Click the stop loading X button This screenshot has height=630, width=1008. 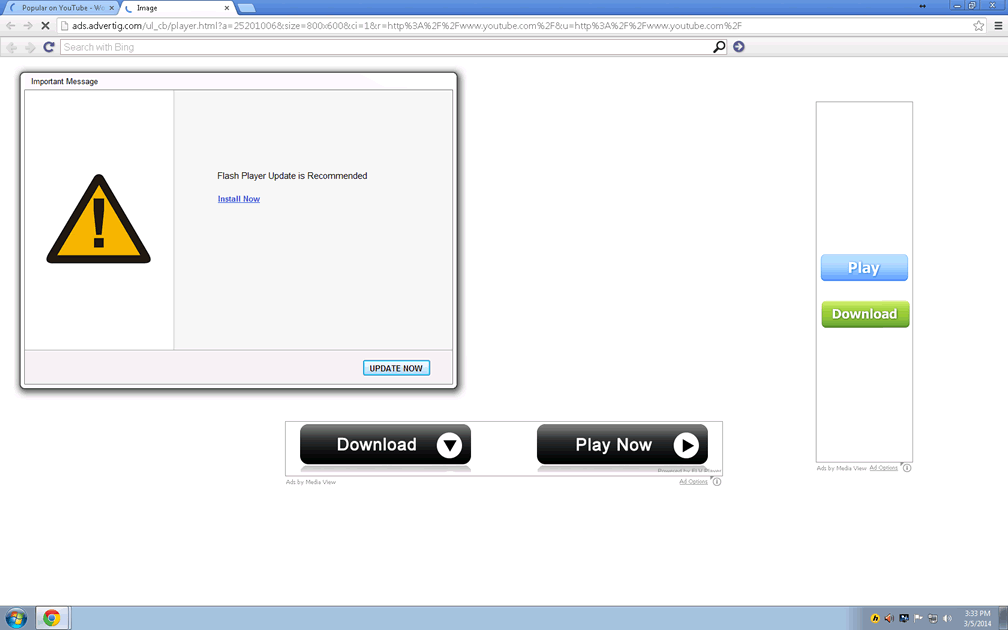pos(49,26)
